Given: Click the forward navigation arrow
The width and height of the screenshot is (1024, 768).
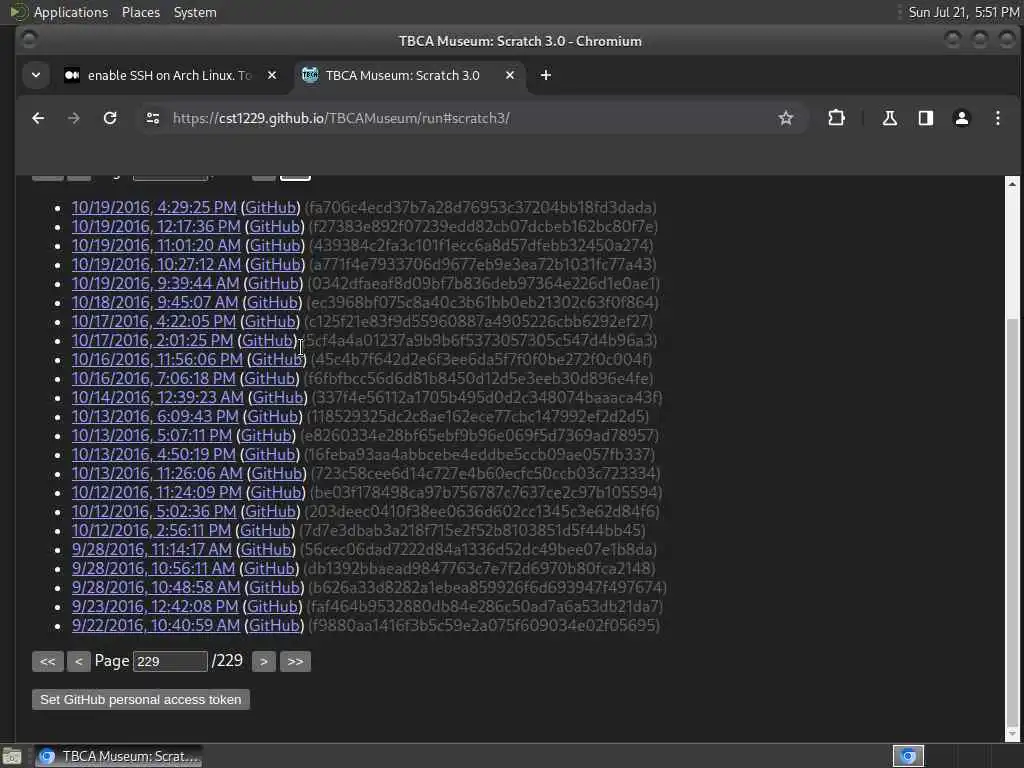Looking at the screenshot, I should point(74,118).
